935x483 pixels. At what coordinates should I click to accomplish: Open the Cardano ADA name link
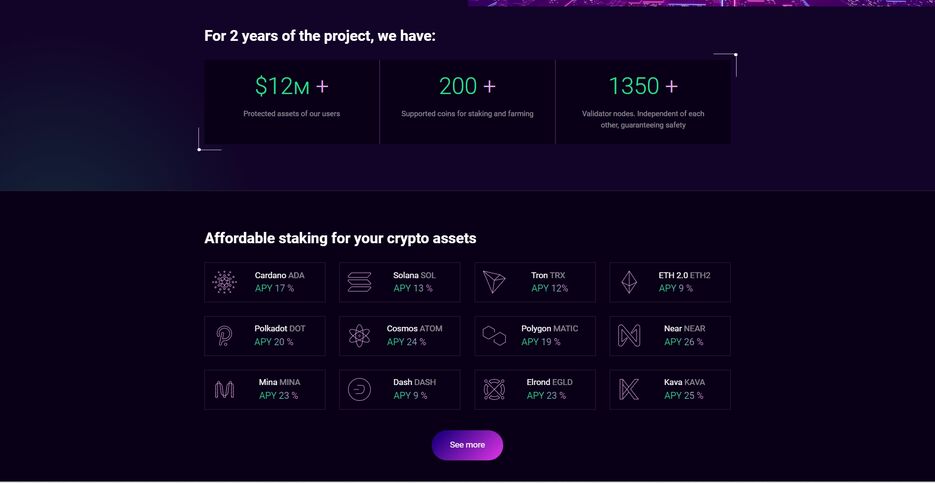pos(279,275)
